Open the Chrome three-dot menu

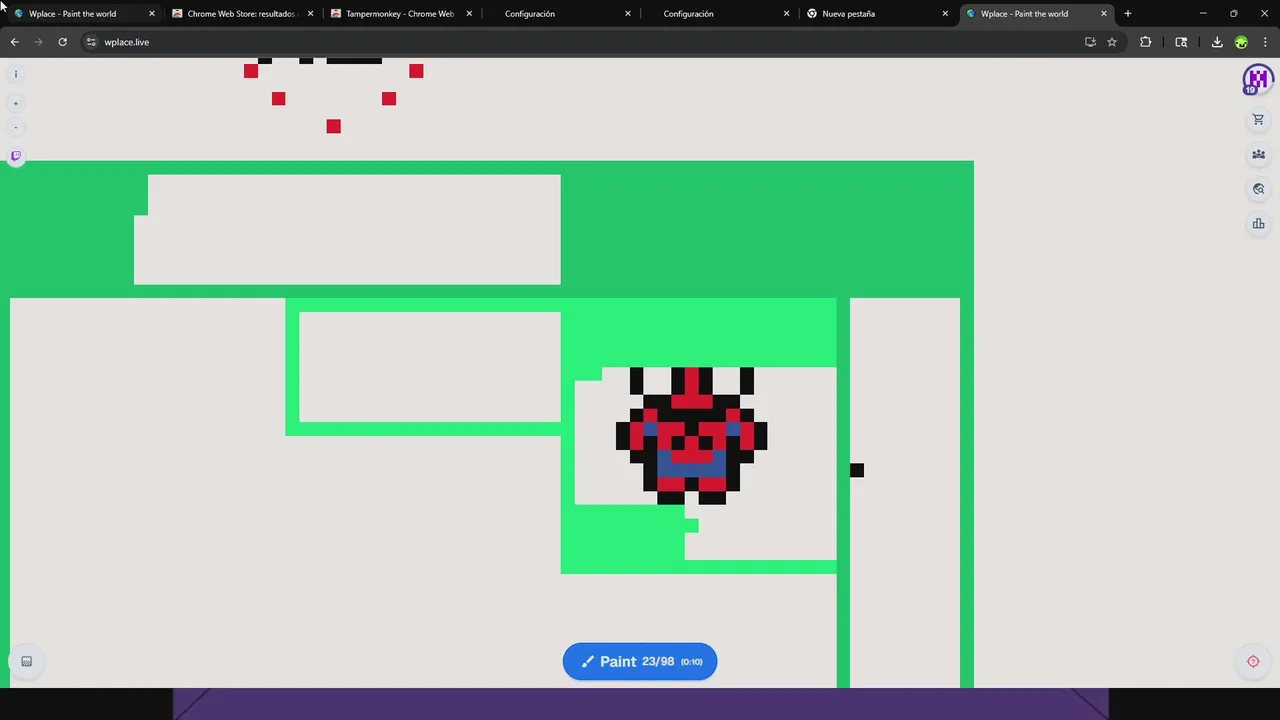point(1266,42)
